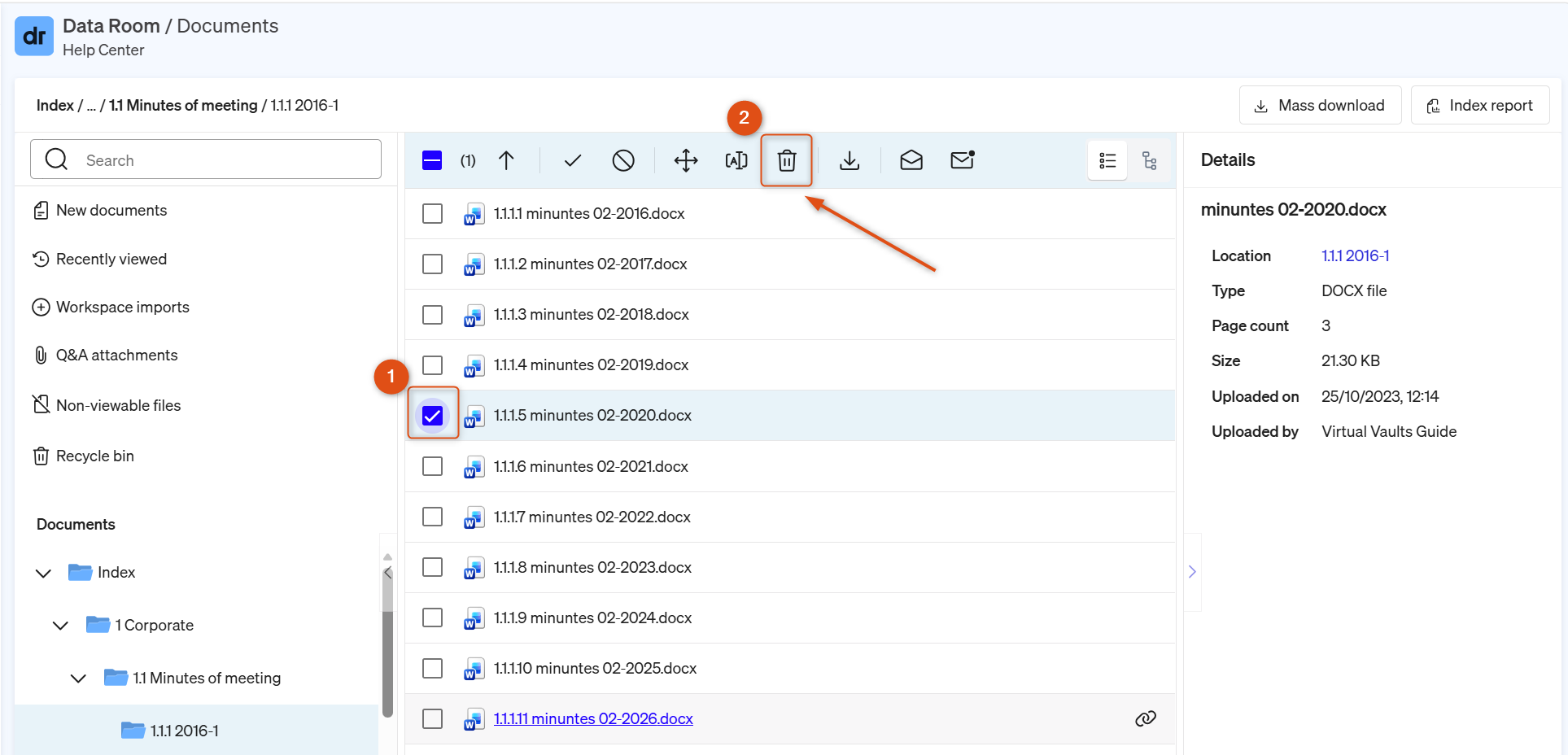Click the Word icon of minuntes 02-2019.docx

pos(474,365)
